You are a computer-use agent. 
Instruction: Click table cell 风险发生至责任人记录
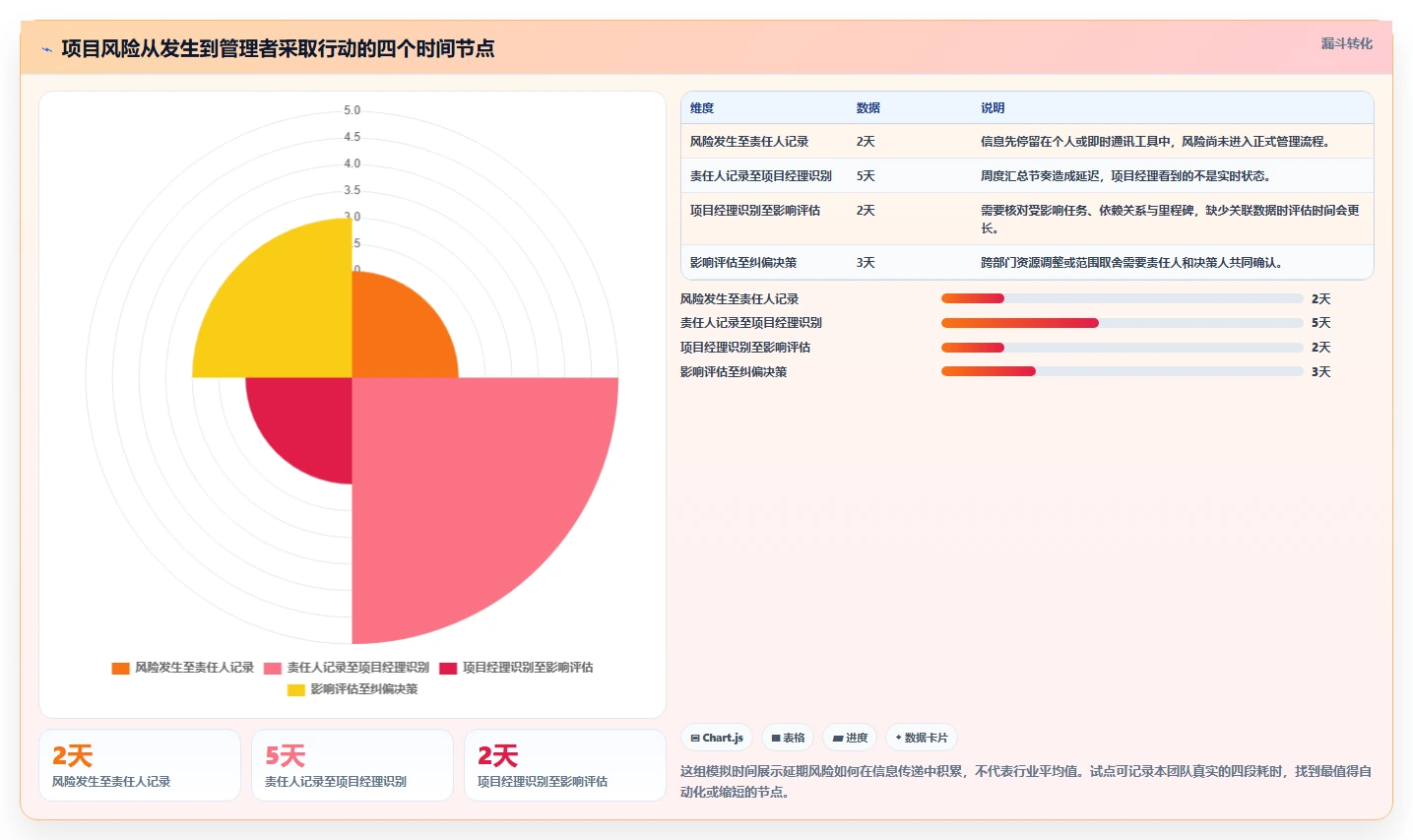click(749, 142)
